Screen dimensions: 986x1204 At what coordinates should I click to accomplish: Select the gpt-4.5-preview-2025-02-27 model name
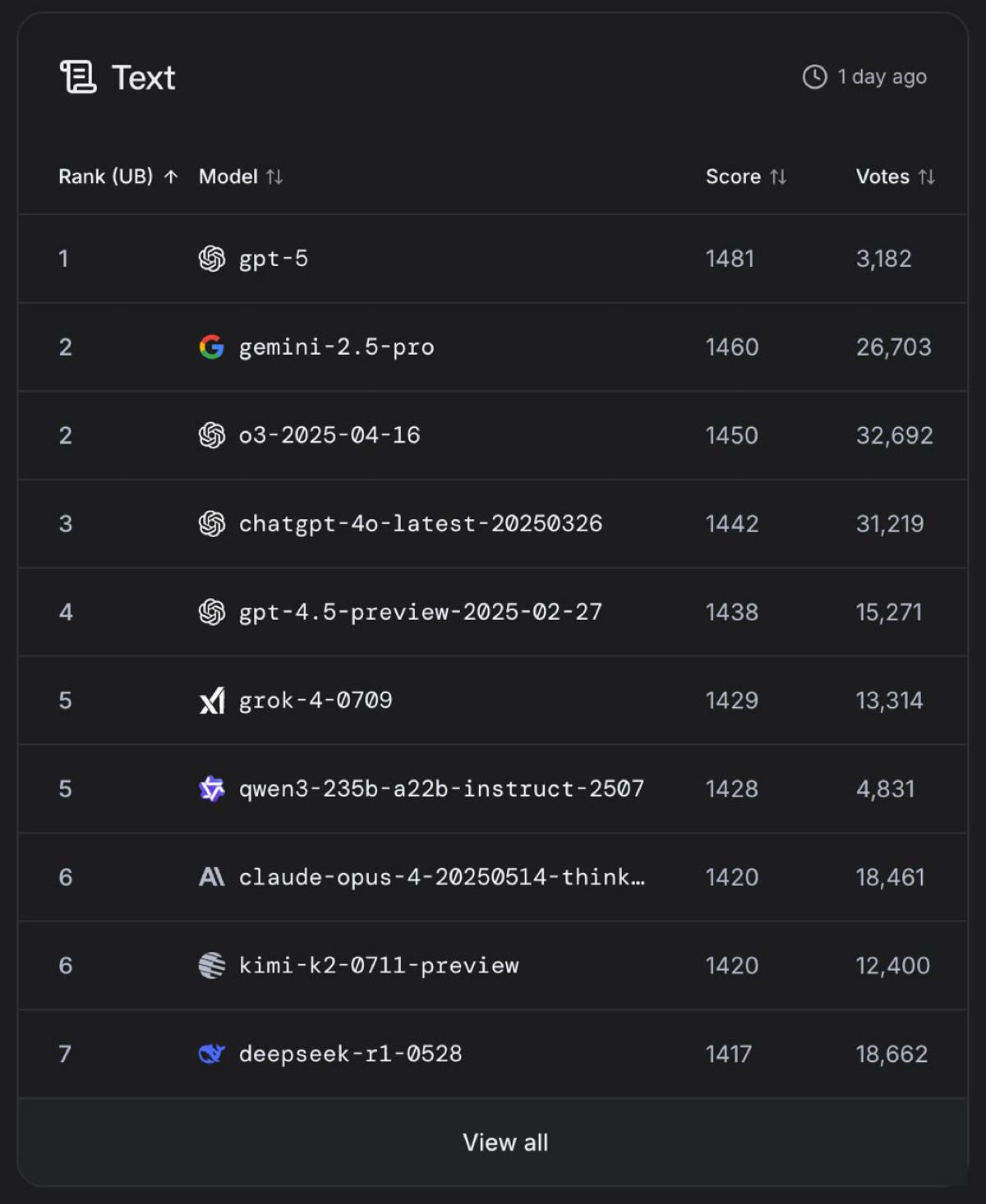tap(421, 612)
